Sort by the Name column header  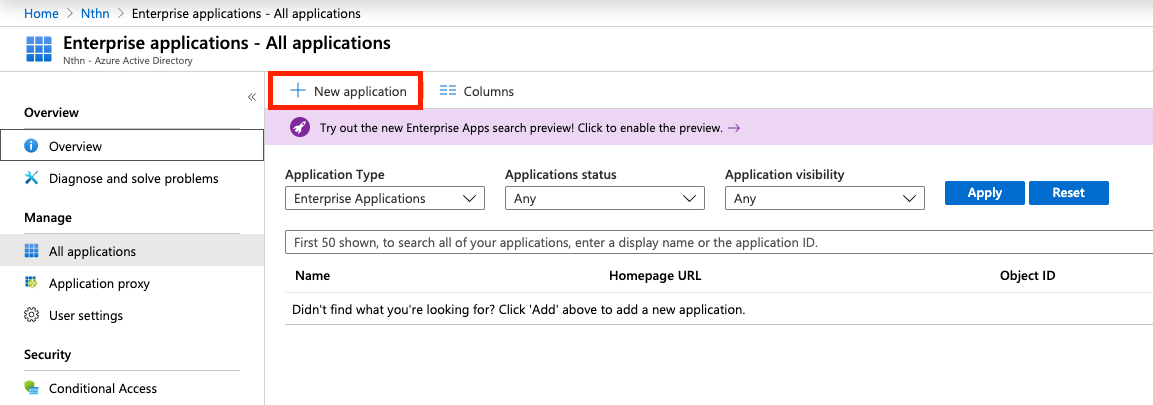tap(313, 276)
